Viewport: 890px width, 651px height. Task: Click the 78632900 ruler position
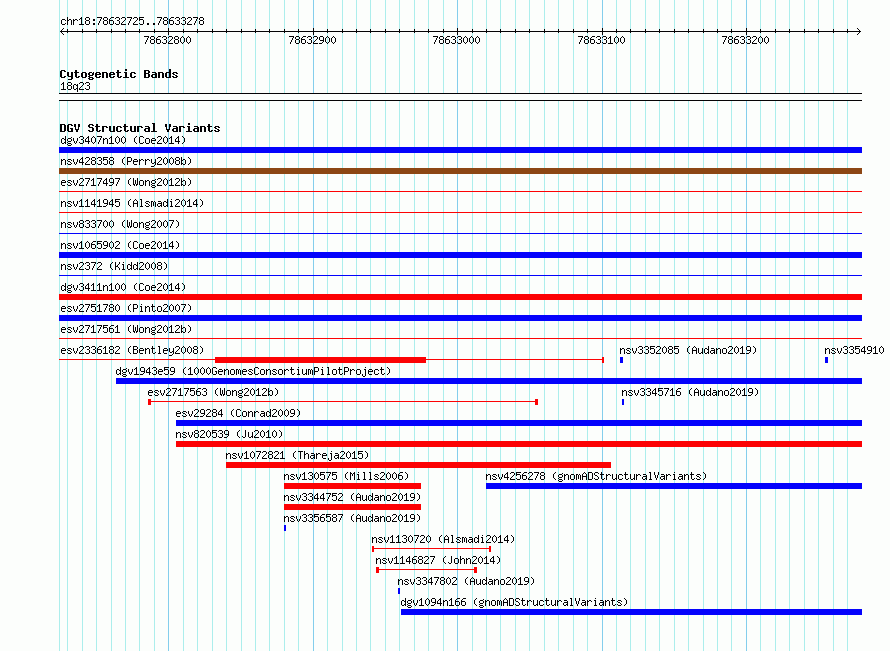click(x=312, y=40)
